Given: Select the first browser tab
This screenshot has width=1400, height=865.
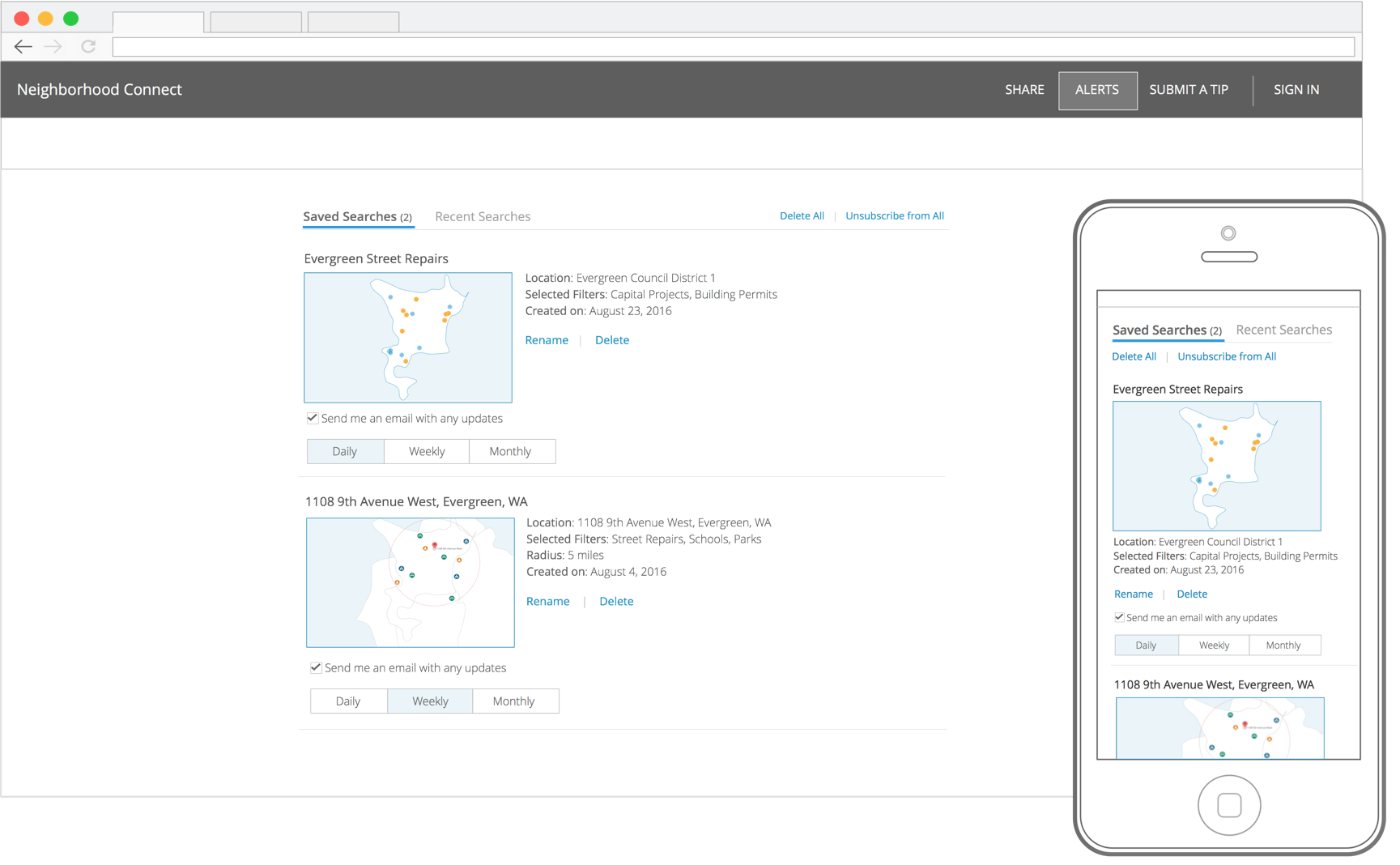Looking at the screenshot, I should click(x=159, y=22).
